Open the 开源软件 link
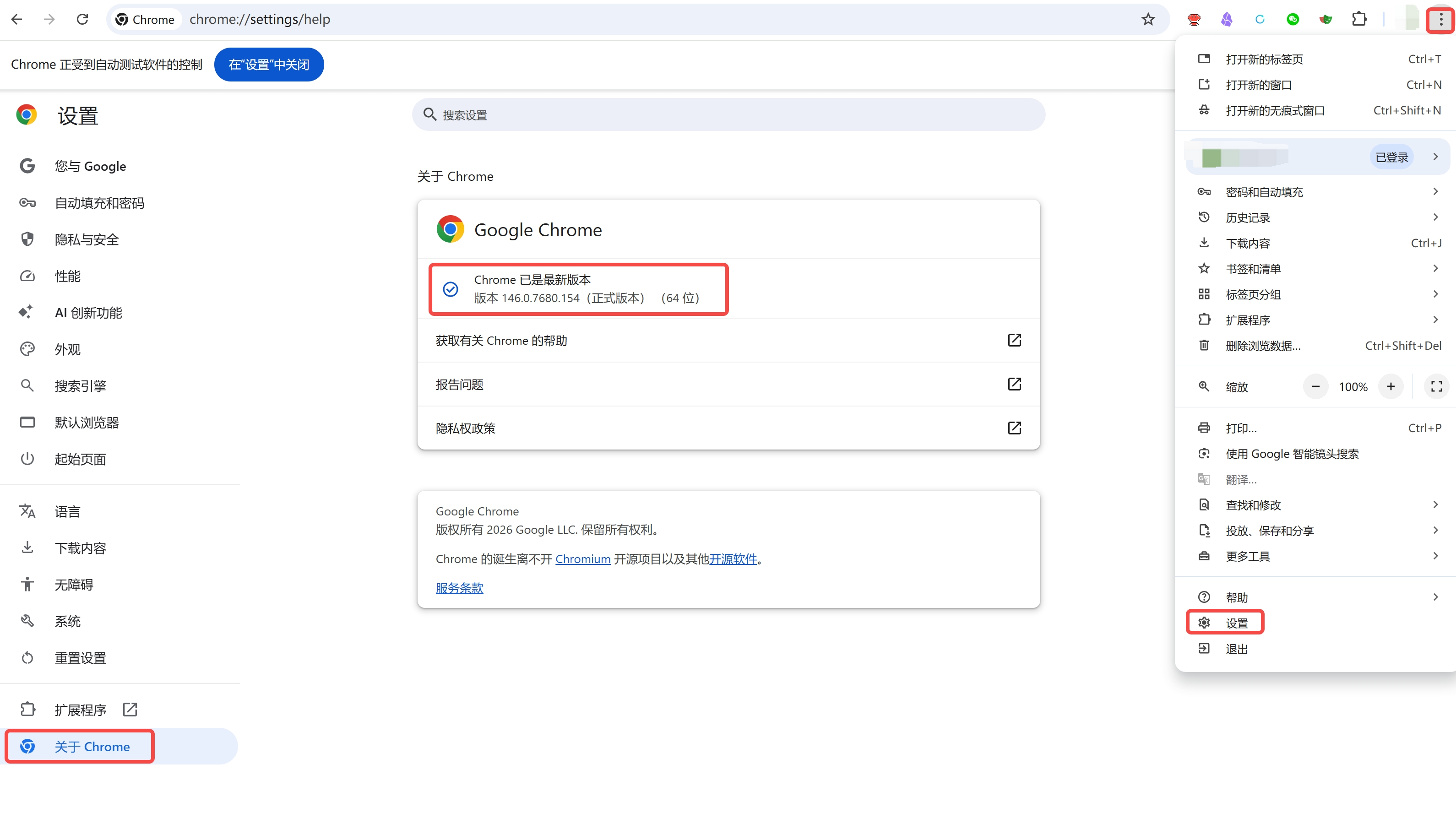Image resolution: width=1456 pixels, height=824 pixels. (x=733, y=558)
